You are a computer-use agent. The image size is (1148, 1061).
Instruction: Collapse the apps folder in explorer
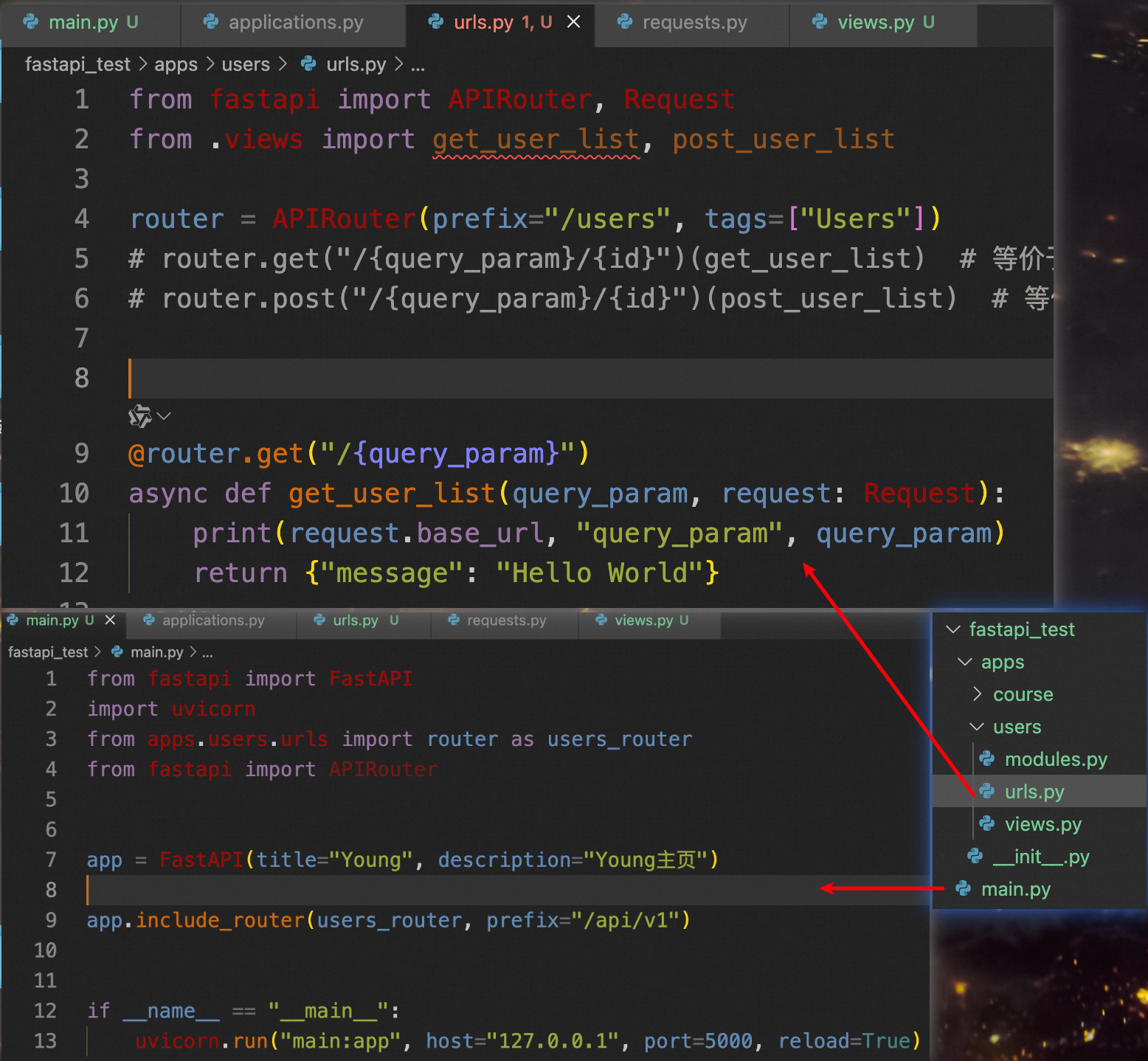coord(965,662)
